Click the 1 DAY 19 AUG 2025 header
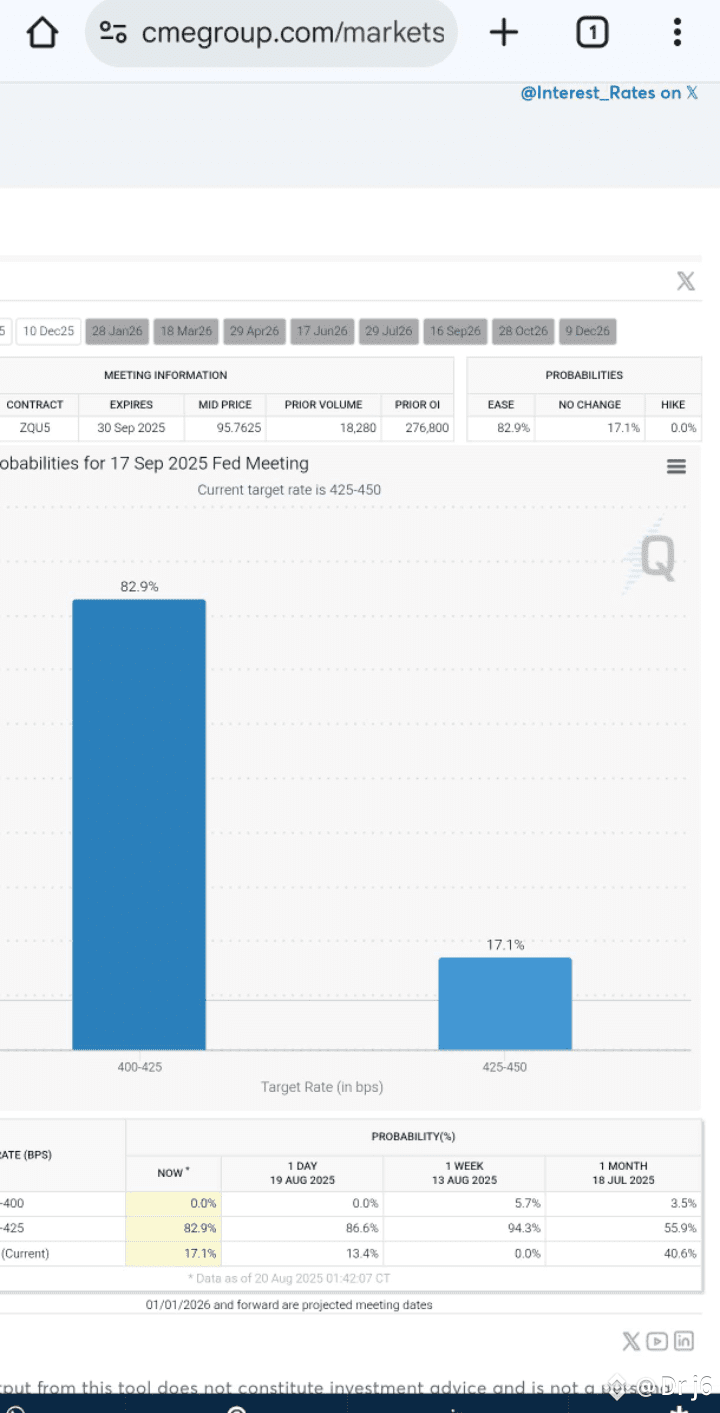 click(302, 1173)
